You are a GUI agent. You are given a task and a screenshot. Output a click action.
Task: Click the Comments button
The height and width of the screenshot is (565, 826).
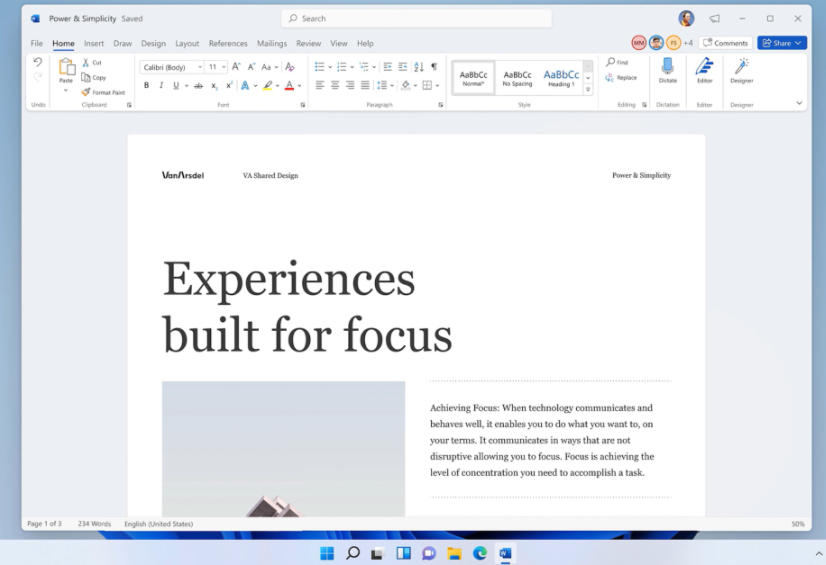pos(725,43)
